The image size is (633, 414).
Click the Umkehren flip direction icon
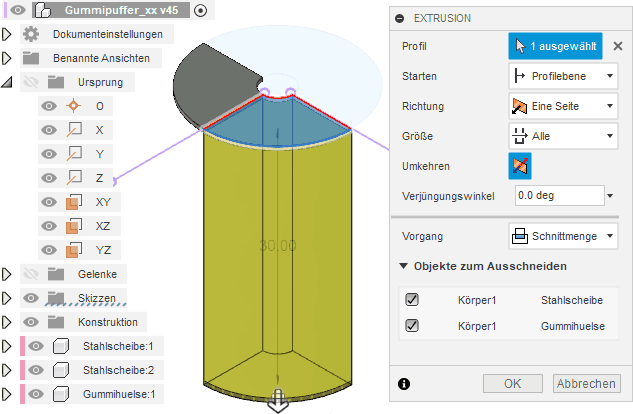coord(521,165)
